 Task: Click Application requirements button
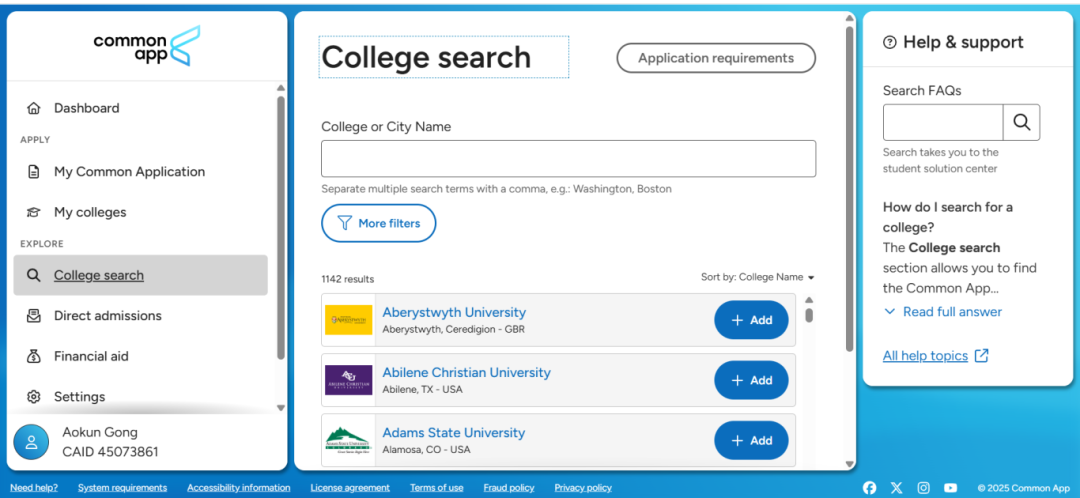pyautogui.click(x=715, y=58)
